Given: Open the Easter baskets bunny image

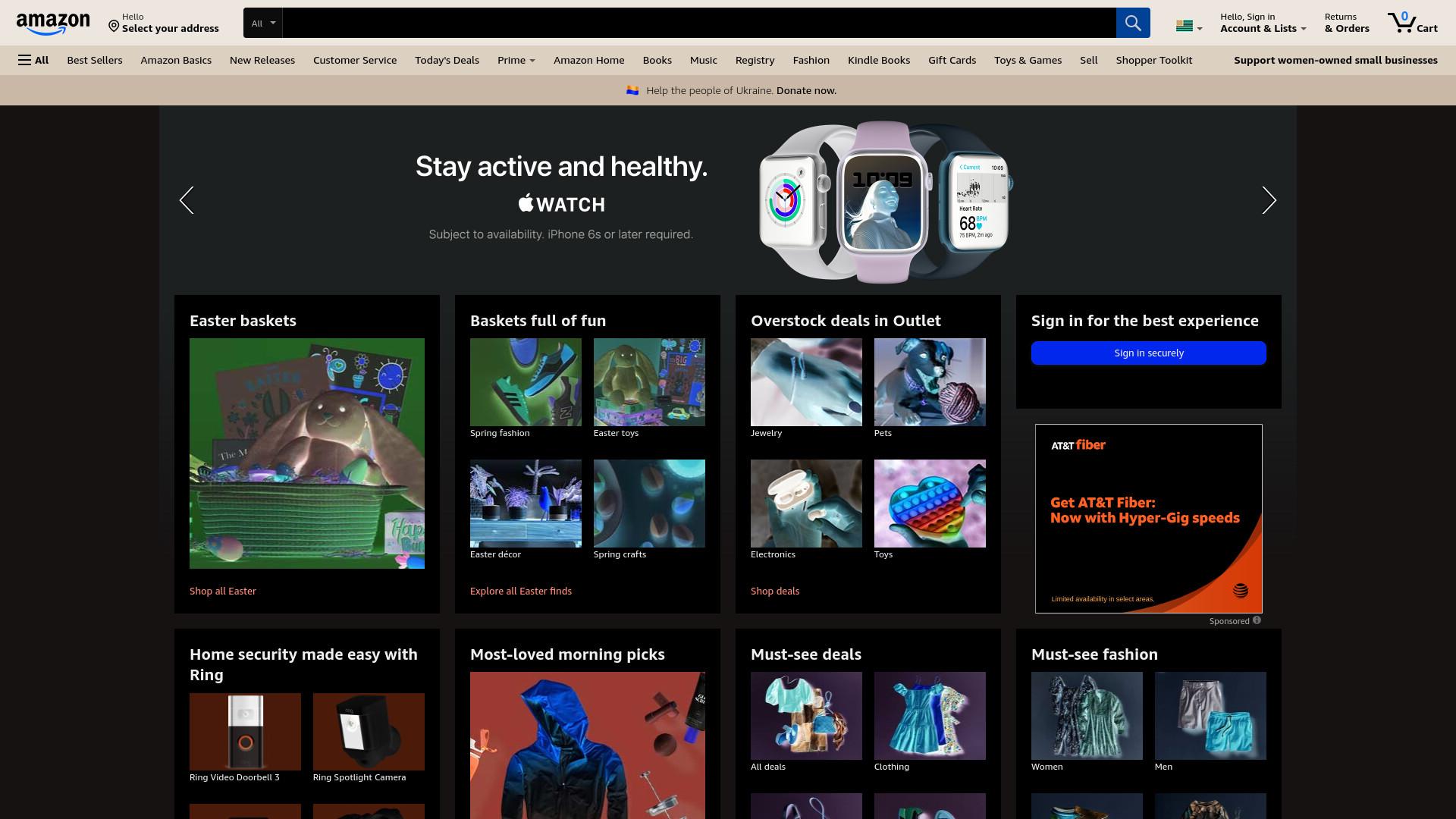Looking at the screenshot, I should (307, 453).
